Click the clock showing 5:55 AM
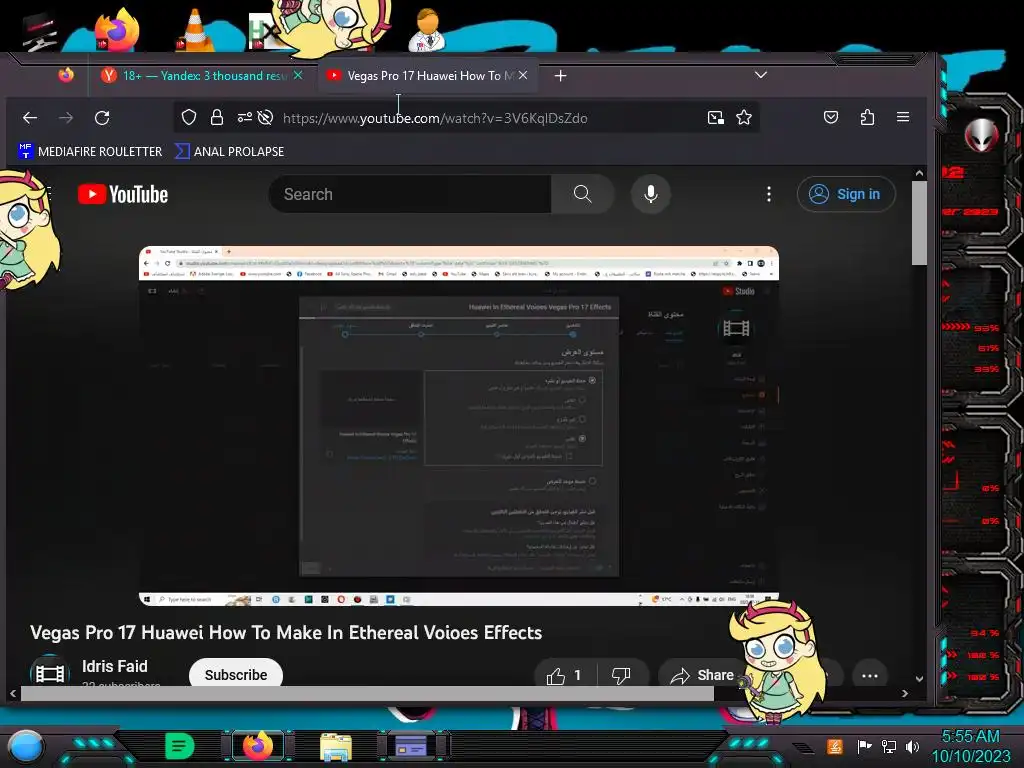Viewport: 1024px width, 768px height. coord(970,737)
